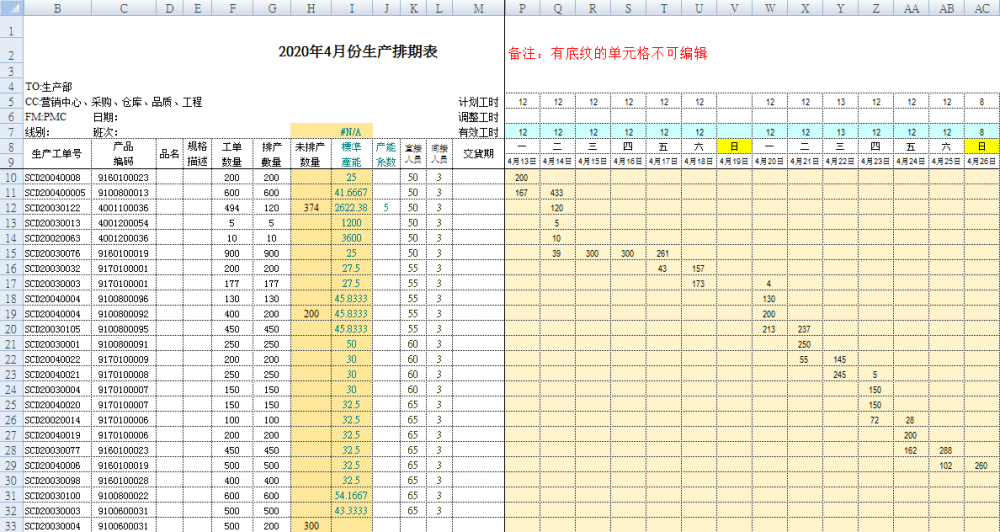The image size is (1000, 532).
Task: Click product code 9100800096
Action: (x=124, y=299)
